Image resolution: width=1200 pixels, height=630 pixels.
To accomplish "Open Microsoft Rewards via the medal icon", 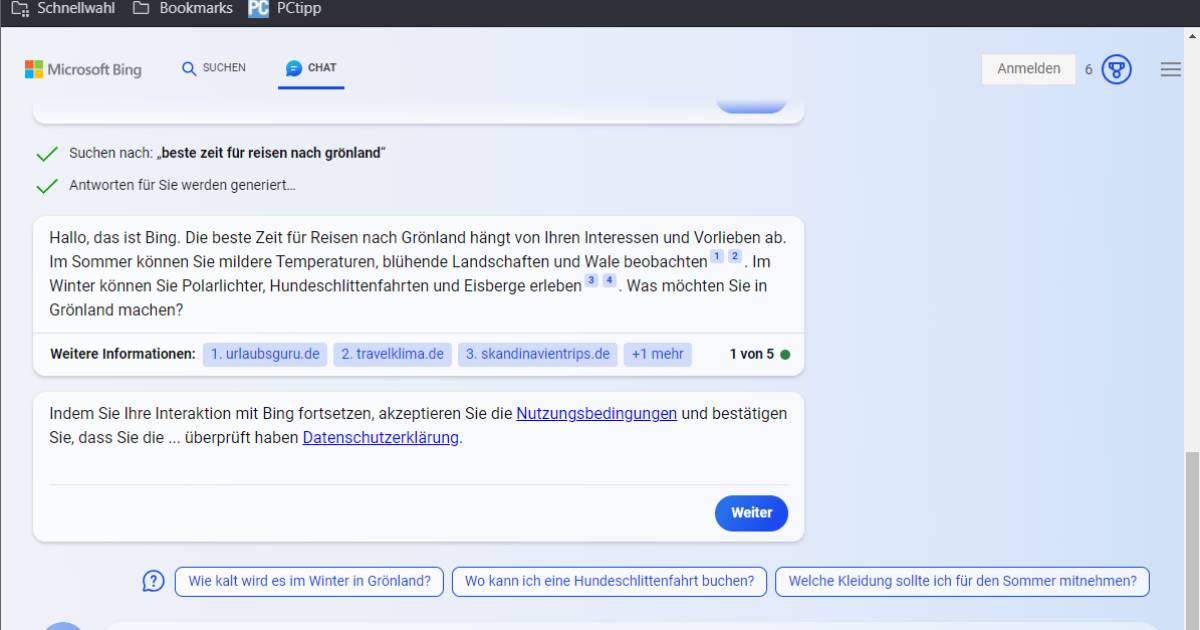I will (1117, 69).
